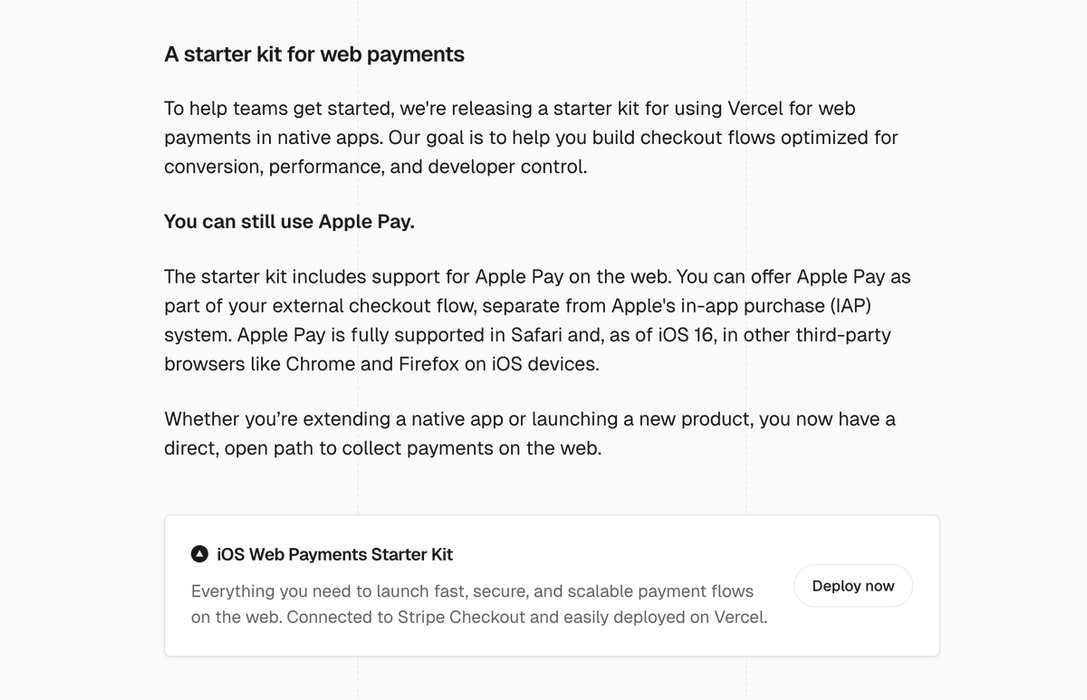Click the word 'Firefox' in the browsers sentence
The image size is (1087, 700).
[x=428, y=363]
